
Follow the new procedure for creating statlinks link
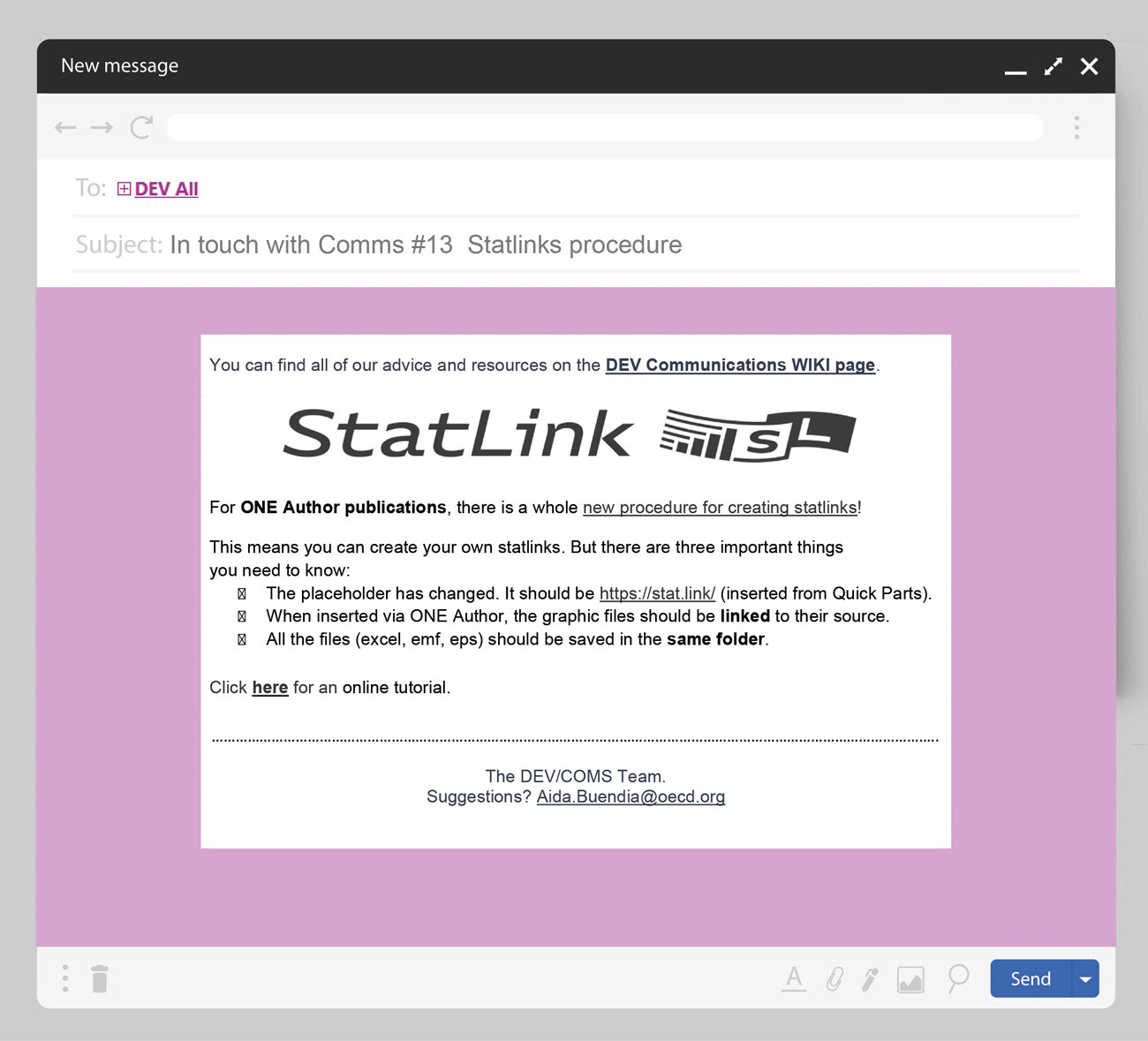(720, 508)
